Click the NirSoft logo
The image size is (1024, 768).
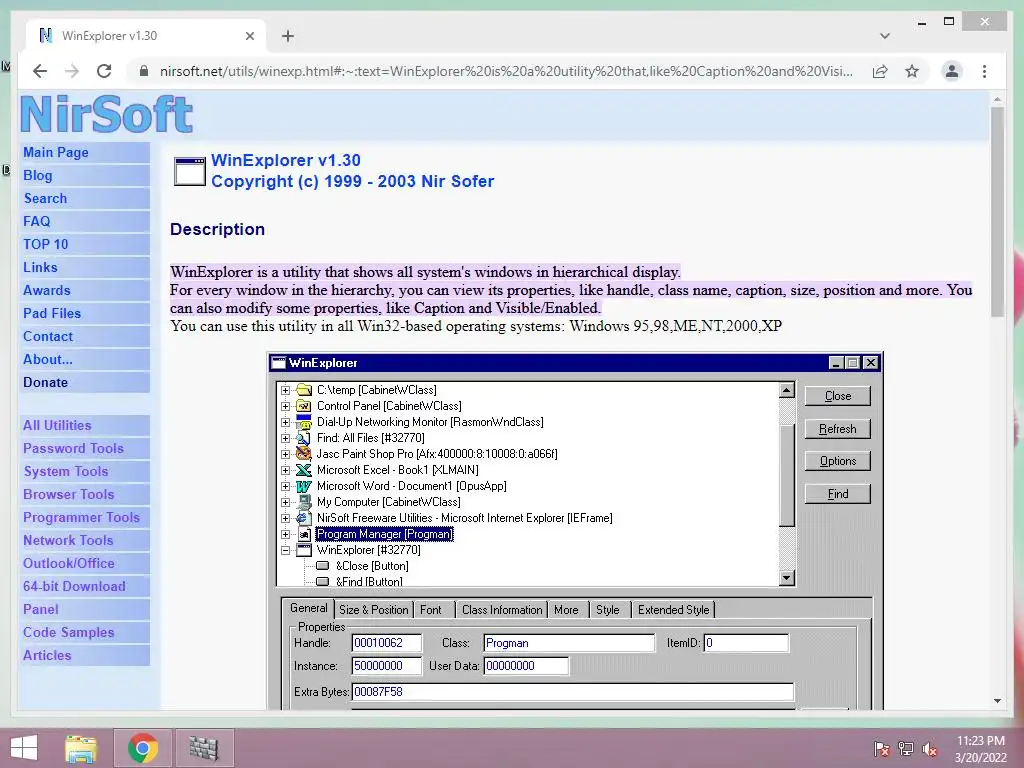coord(106,114)
